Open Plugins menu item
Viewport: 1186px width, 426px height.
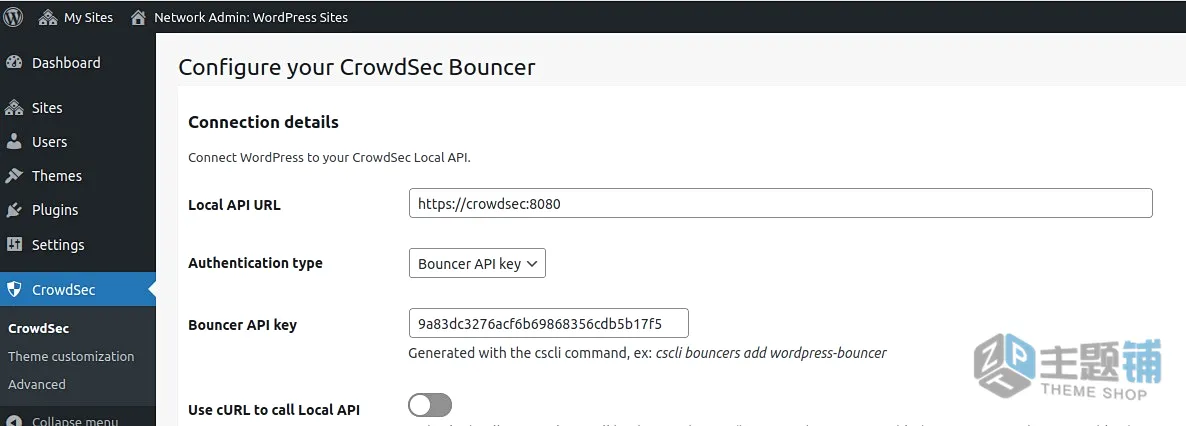[78, 210]
